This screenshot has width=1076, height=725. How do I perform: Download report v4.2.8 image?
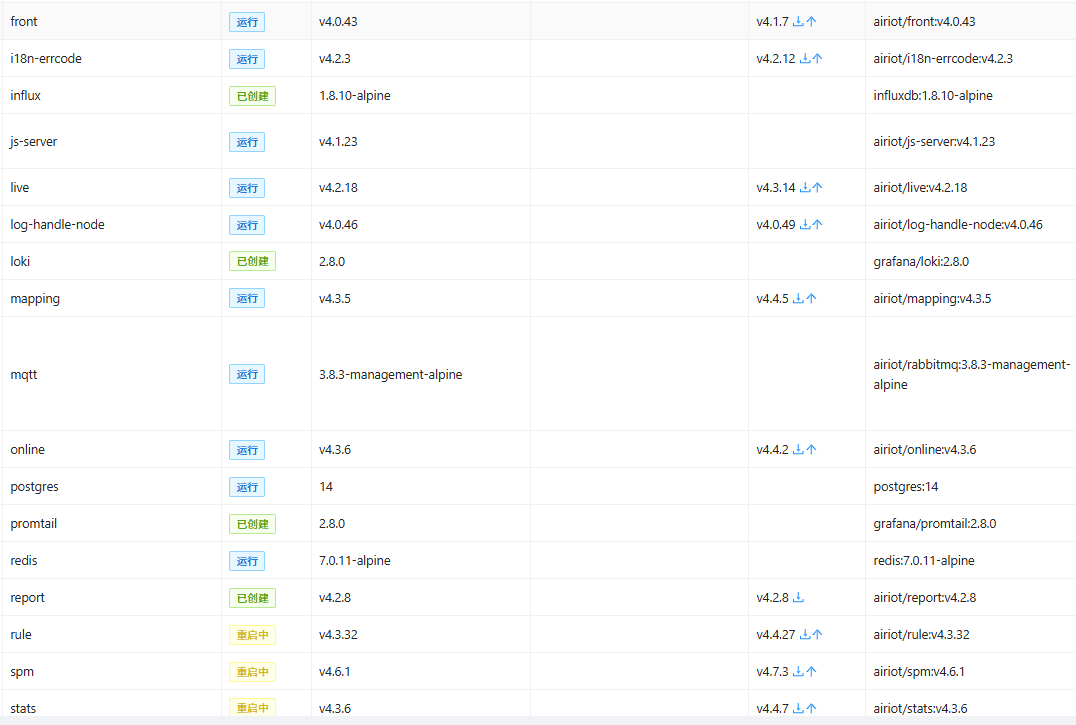798,597
